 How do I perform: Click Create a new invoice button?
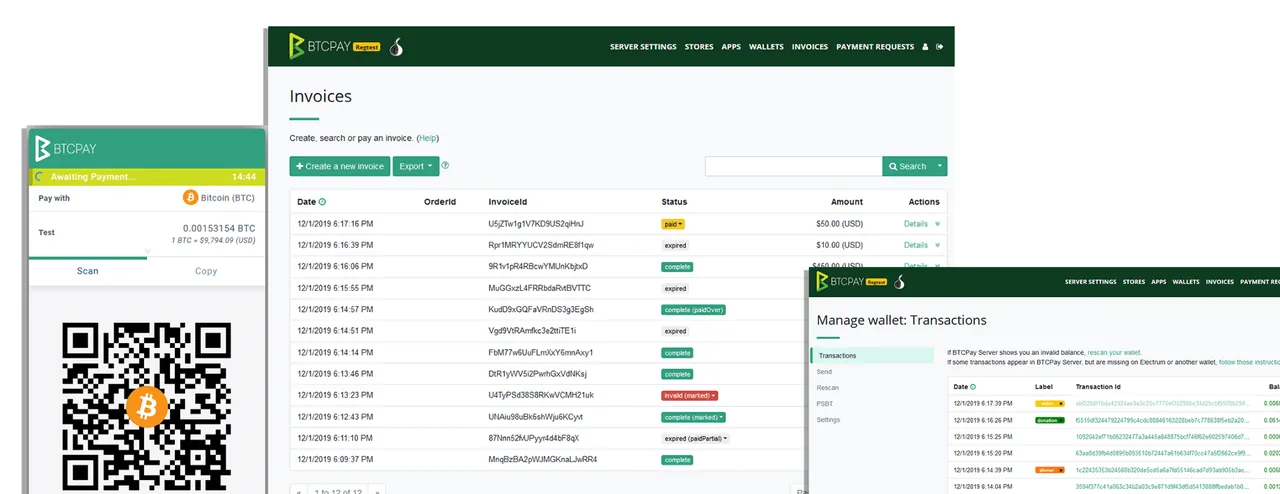(340, 166)
